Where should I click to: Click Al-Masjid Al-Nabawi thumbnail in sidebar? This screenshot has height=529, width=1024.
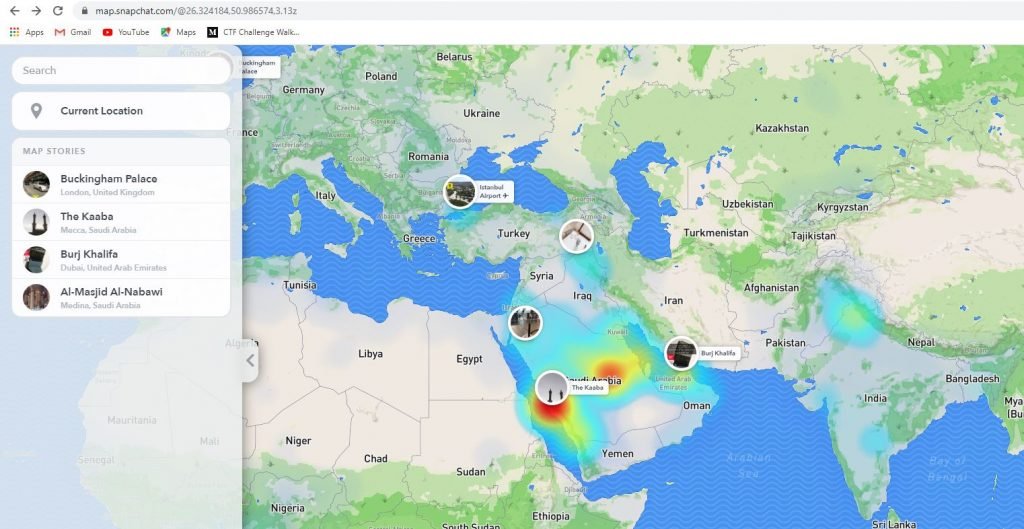click(x=36, y=297)
